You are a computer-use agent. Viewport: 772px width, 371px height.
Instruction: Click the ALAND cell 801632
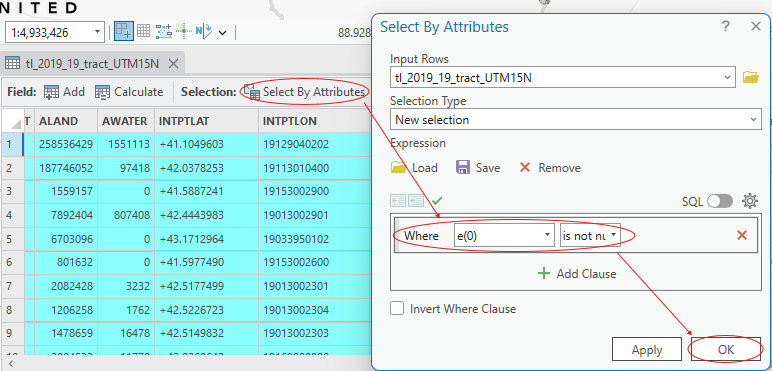tap(65, 263)
